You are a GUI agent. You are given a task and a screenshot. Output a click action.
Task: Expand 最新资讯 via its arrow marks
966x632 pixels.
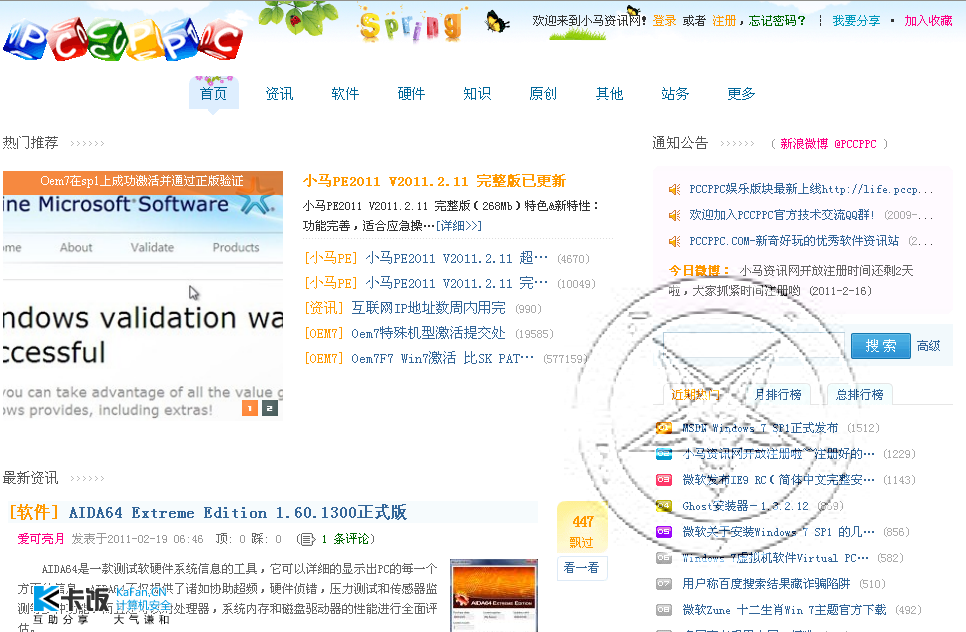point(87,478)
